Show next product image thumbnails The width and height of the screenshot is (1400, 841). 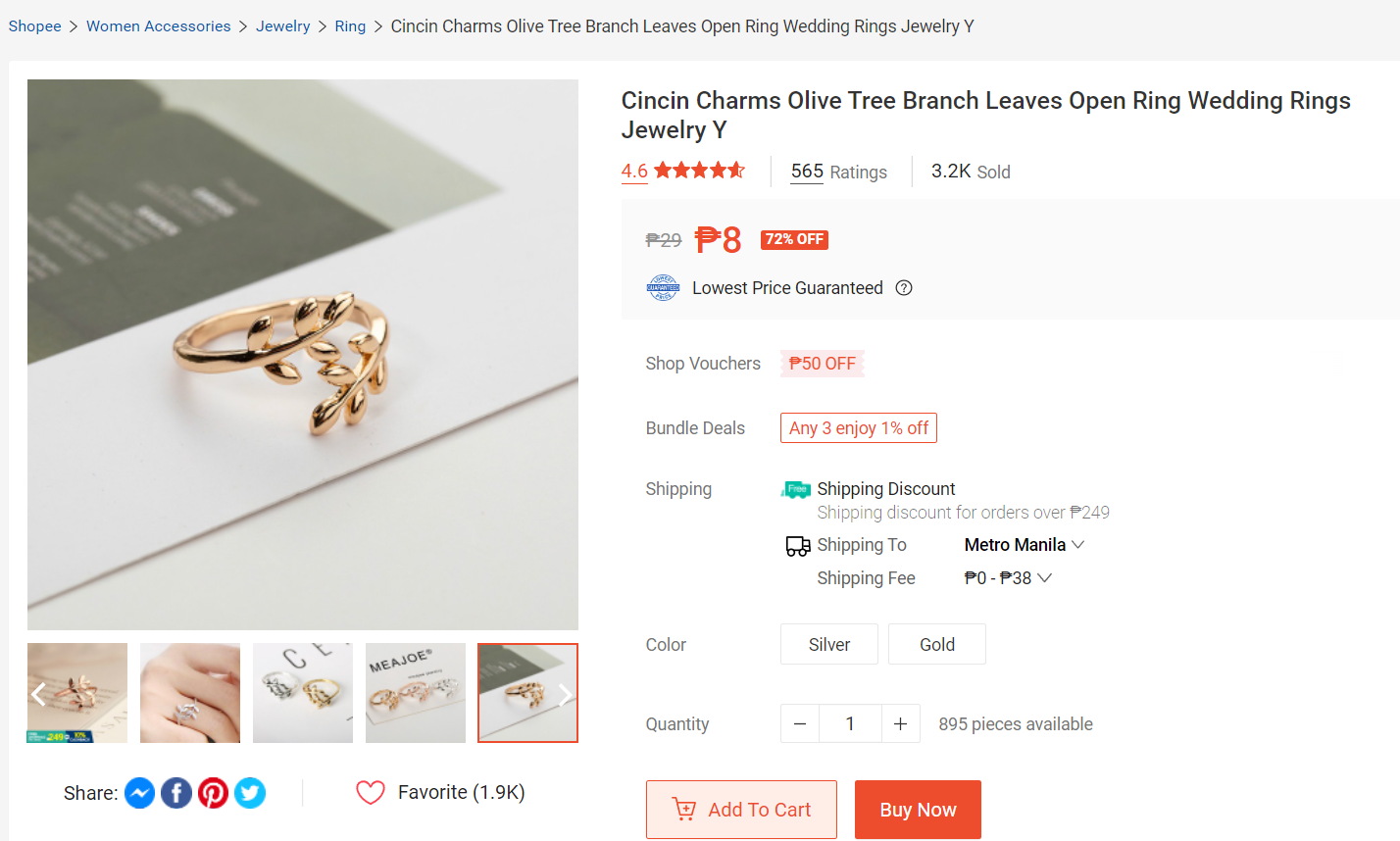tap(565, 695)
